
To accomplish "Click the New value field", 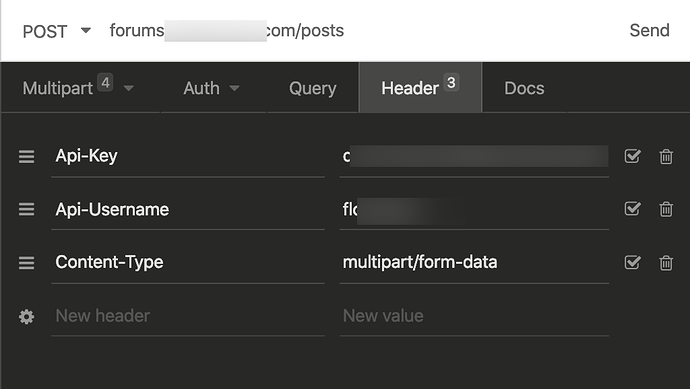I will (474, 316).
